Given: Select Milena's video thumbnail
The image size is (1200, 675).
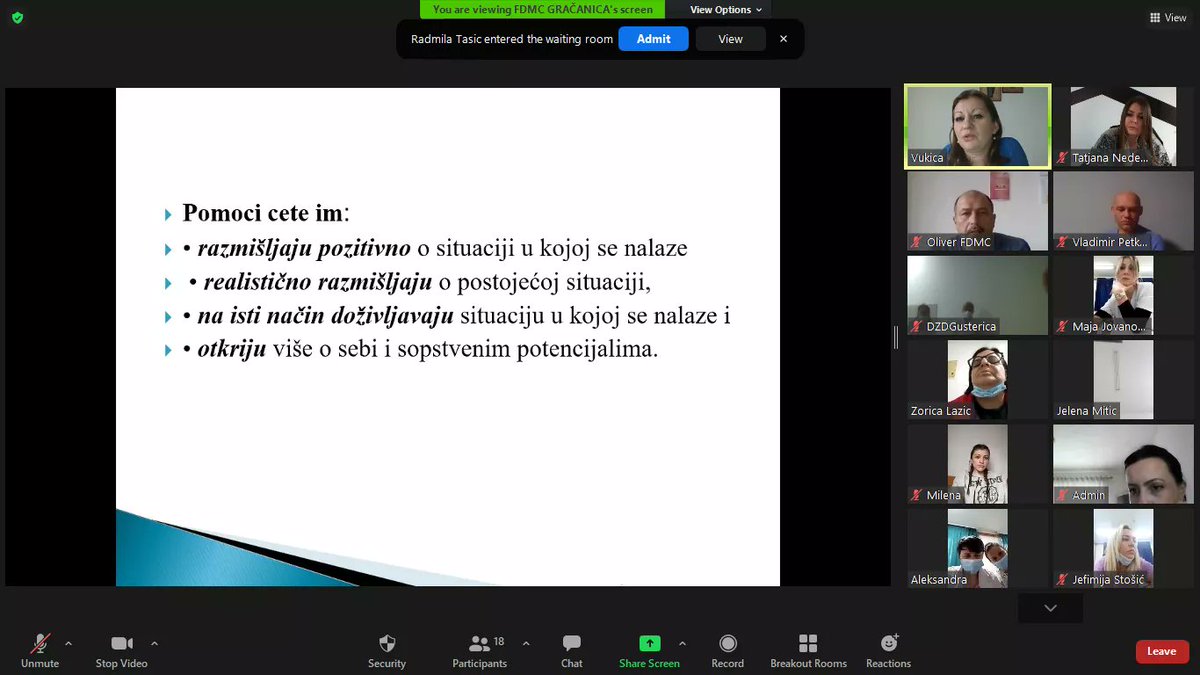Looking at the screenshot, I should [978, 464].
